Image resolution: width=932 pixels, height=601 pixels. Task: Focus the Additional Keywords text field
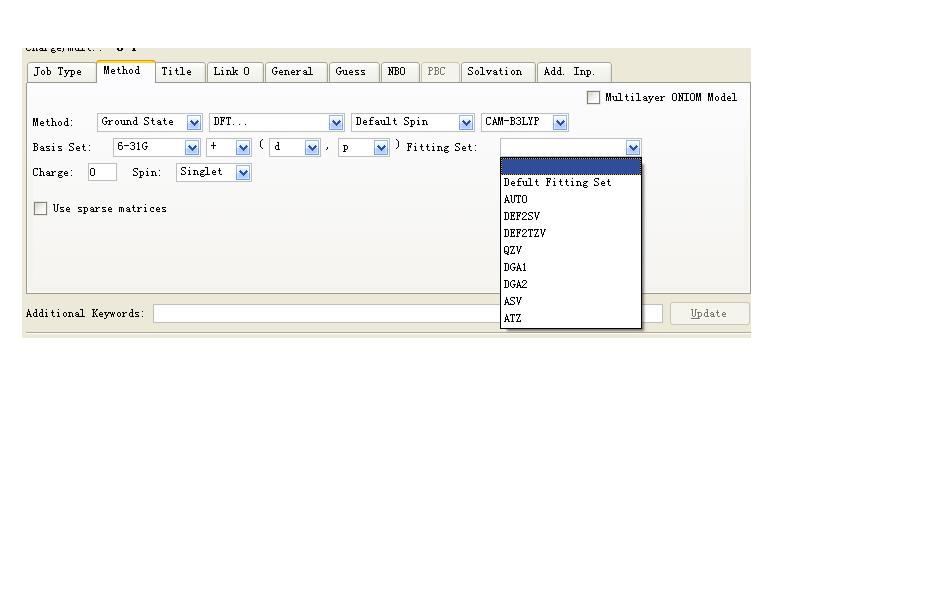(408, 313)
